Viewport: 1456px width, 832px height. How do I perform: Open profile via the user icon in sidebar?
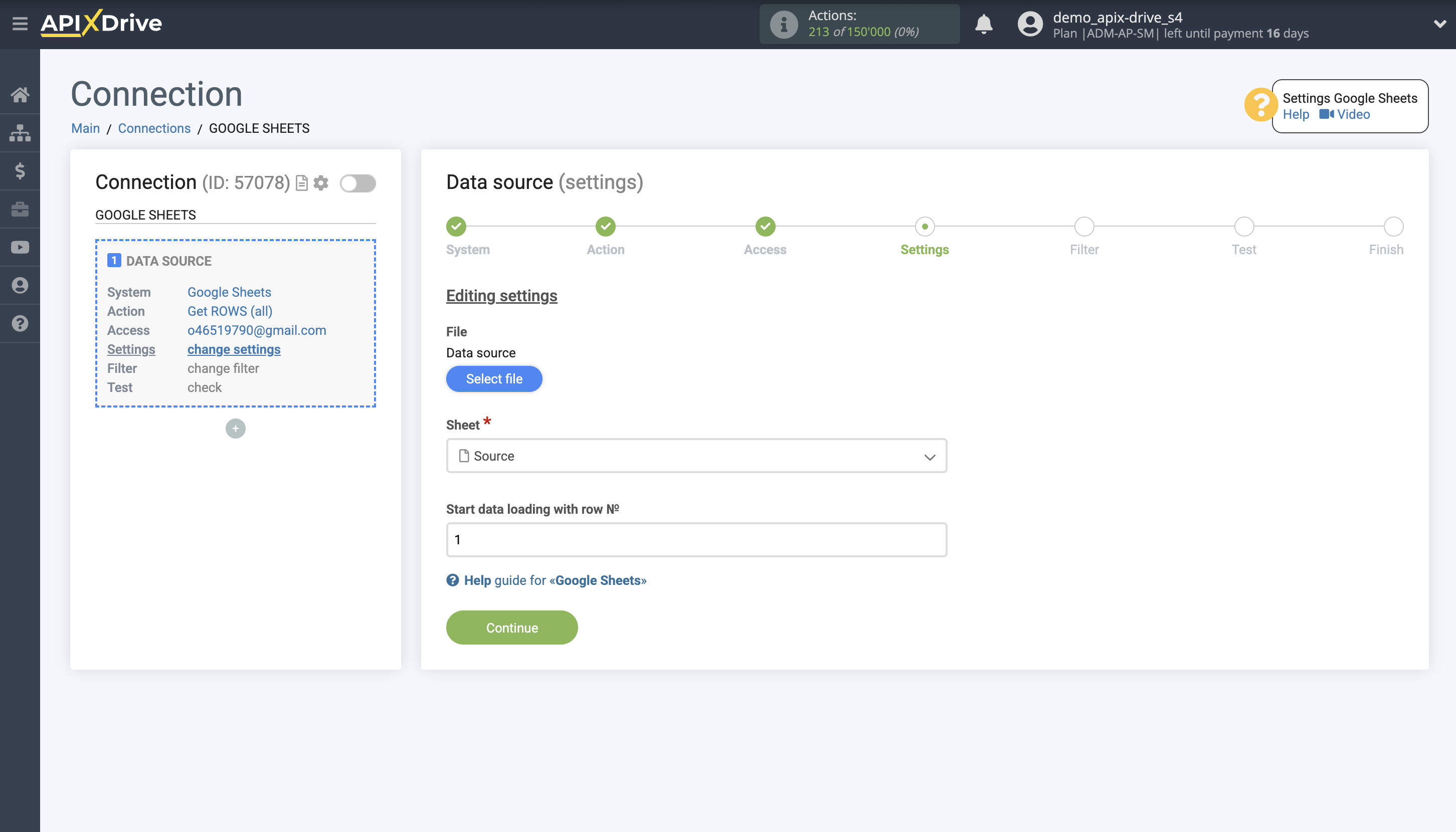tap(20, 285)
